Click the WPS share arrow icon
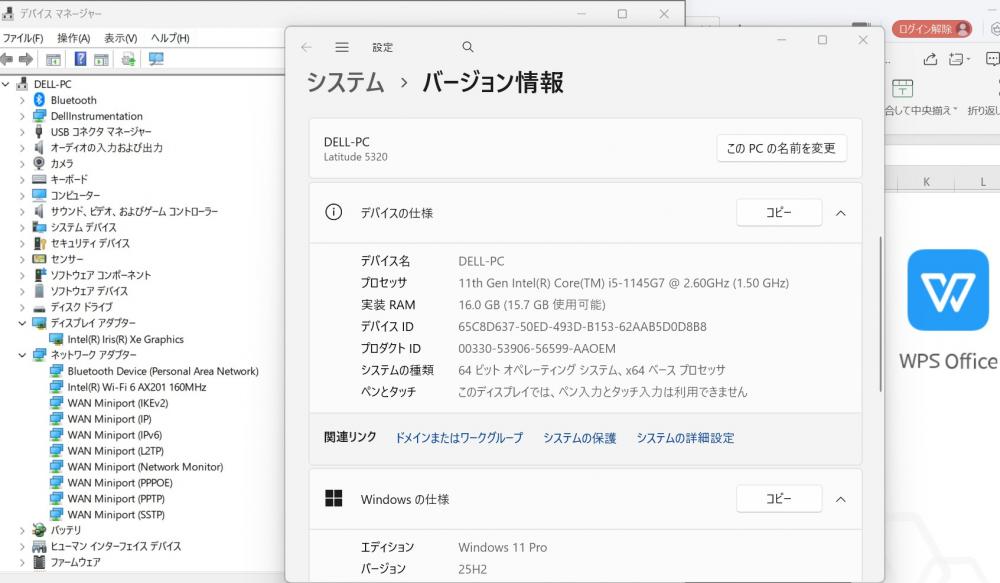Viewport: 1000px width, 583px height. (x=929, y=59)
